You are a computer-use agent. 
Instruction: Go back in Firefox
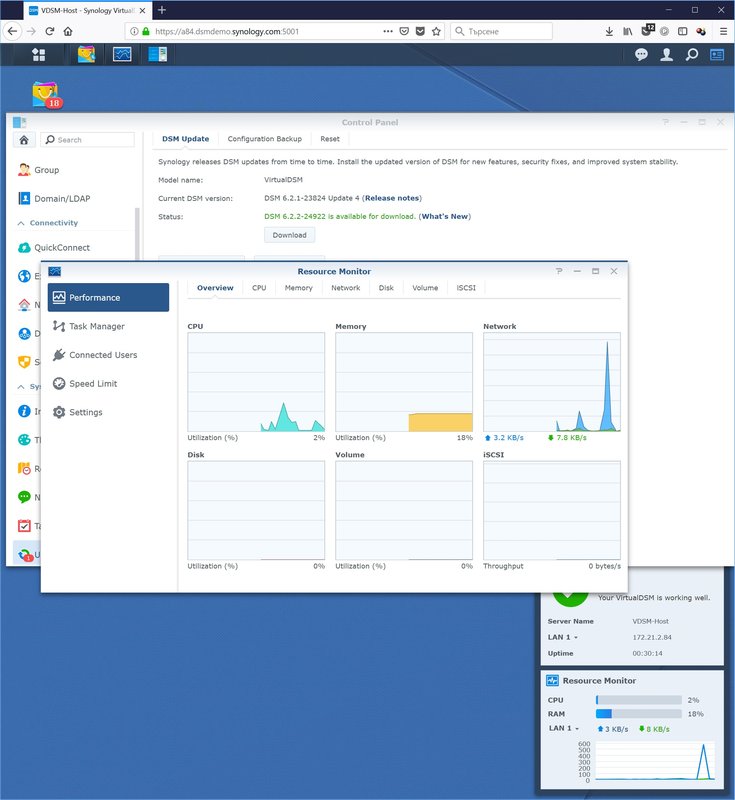point(12,31)
